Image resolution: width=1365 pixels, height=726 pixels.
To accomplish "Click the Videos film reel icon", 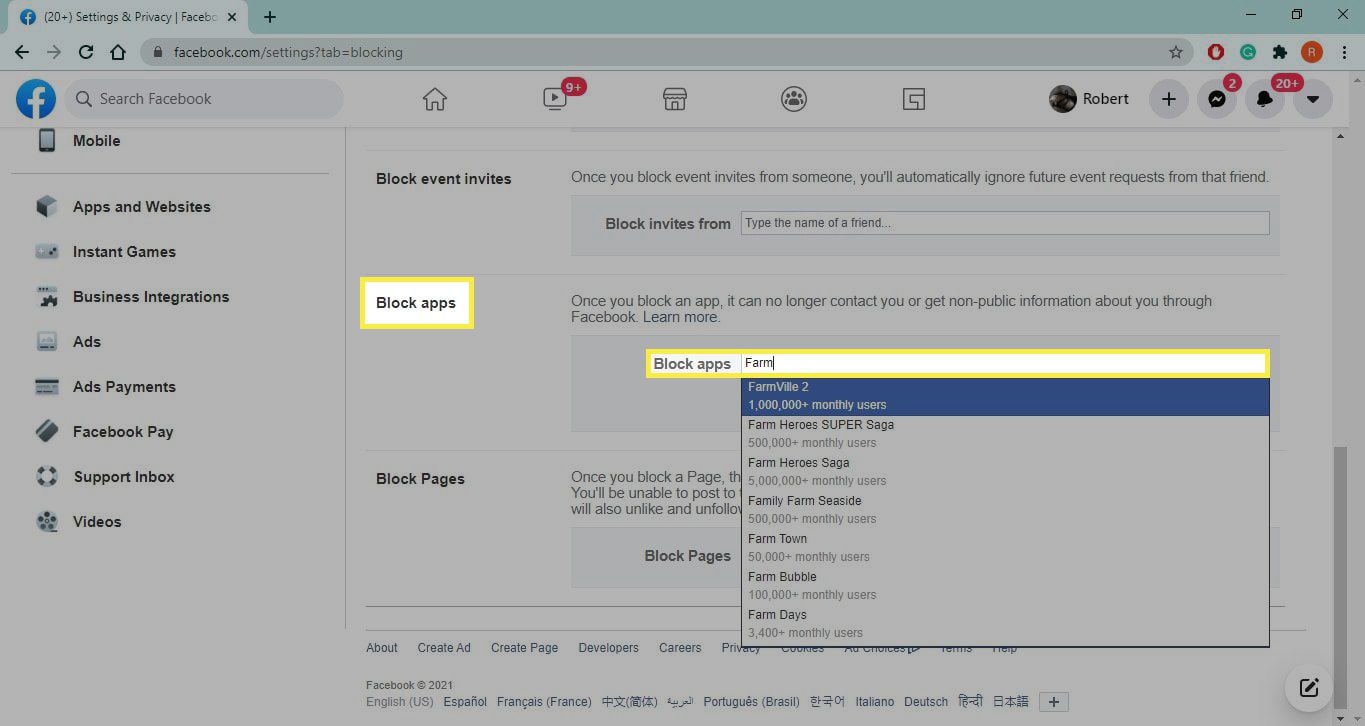I will click(x=47, y=522).
